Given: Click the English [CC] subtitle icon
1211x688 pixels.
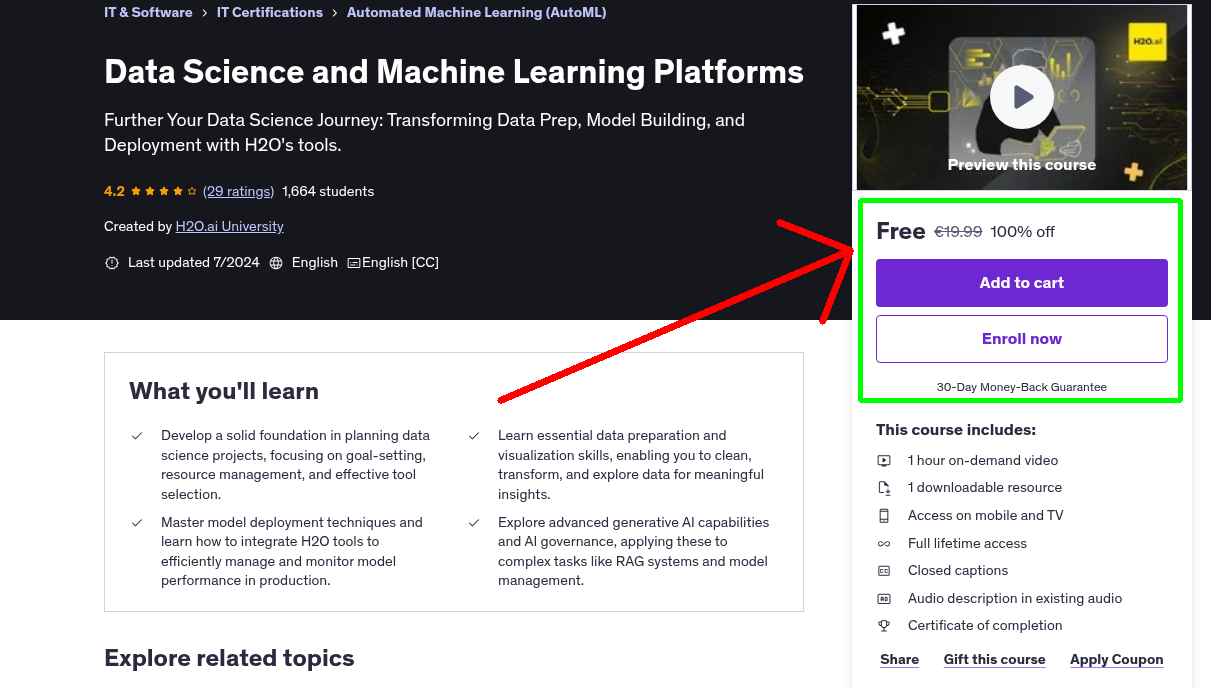Looking at the screenshot, I should point(353,262).
